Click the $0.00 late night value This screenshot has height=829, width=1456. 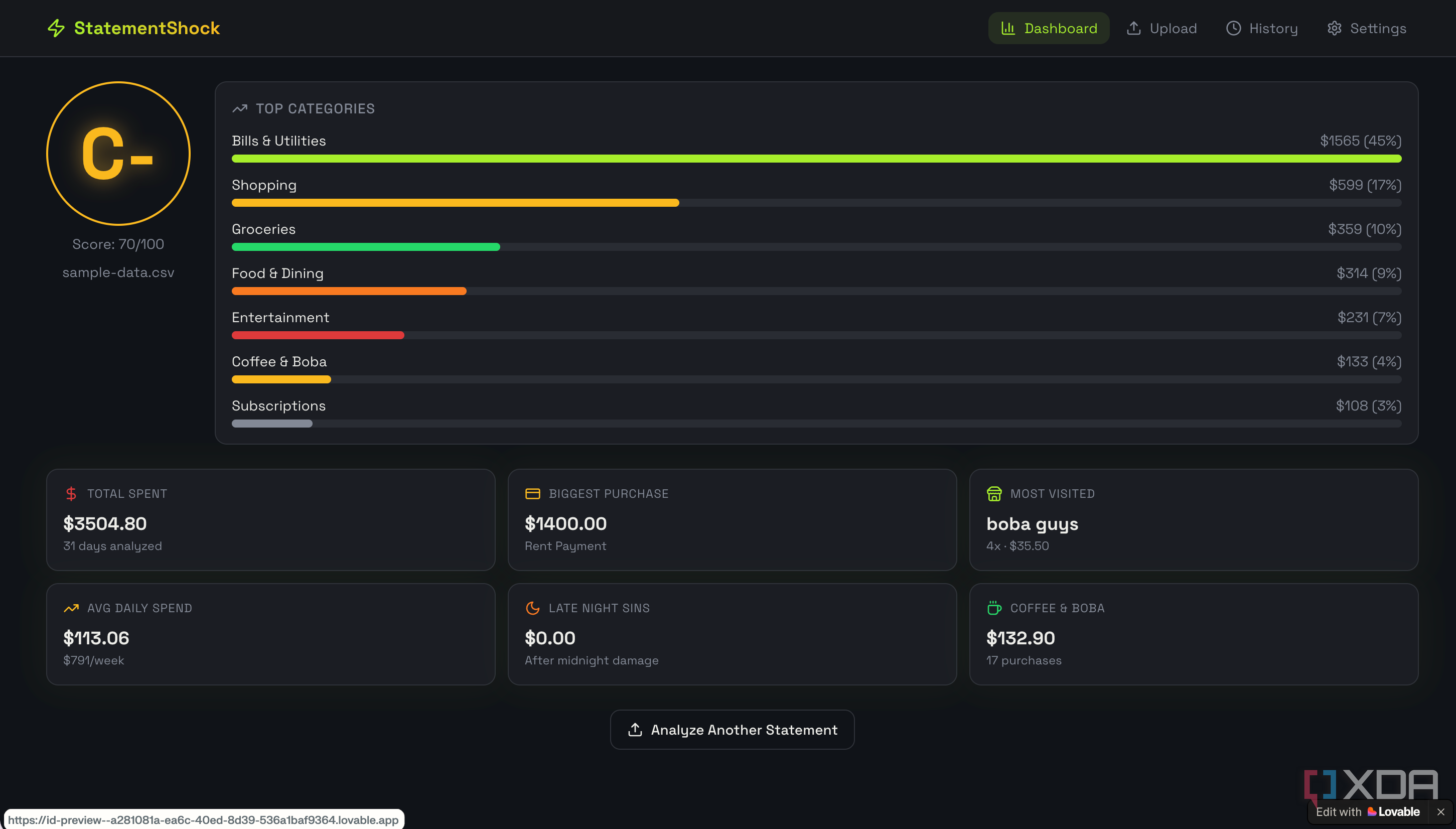pyautogui.click(x=550, y=638)
